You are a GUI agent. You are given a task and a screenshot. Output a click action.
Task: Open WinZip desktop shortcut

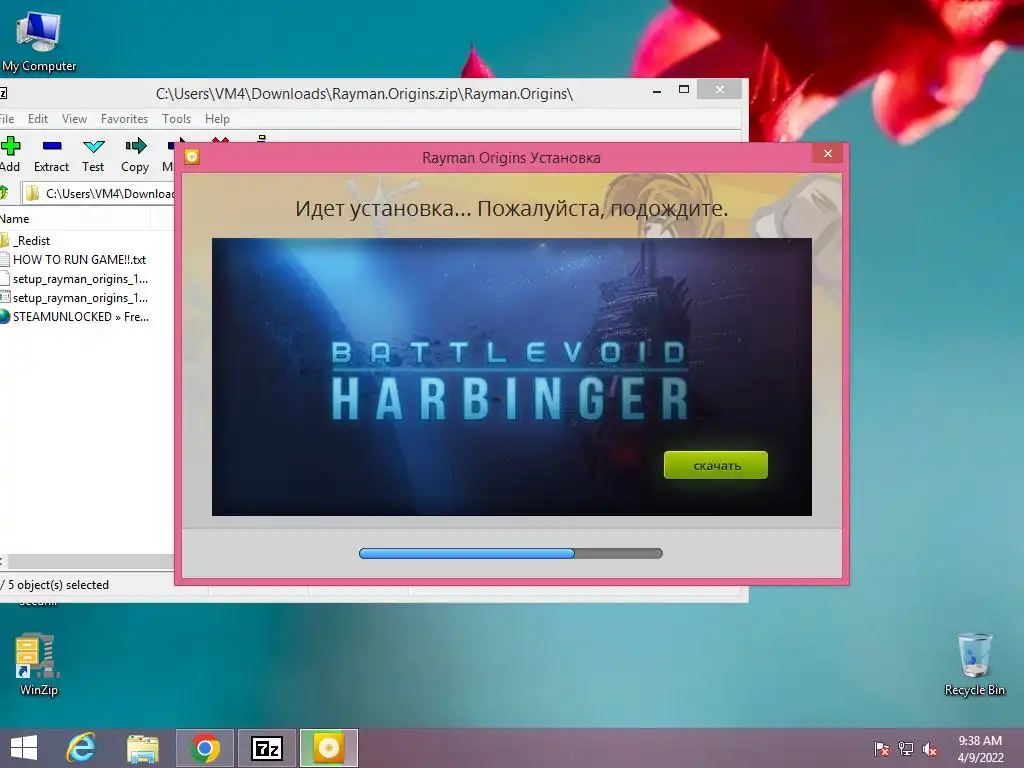point(38,664)
